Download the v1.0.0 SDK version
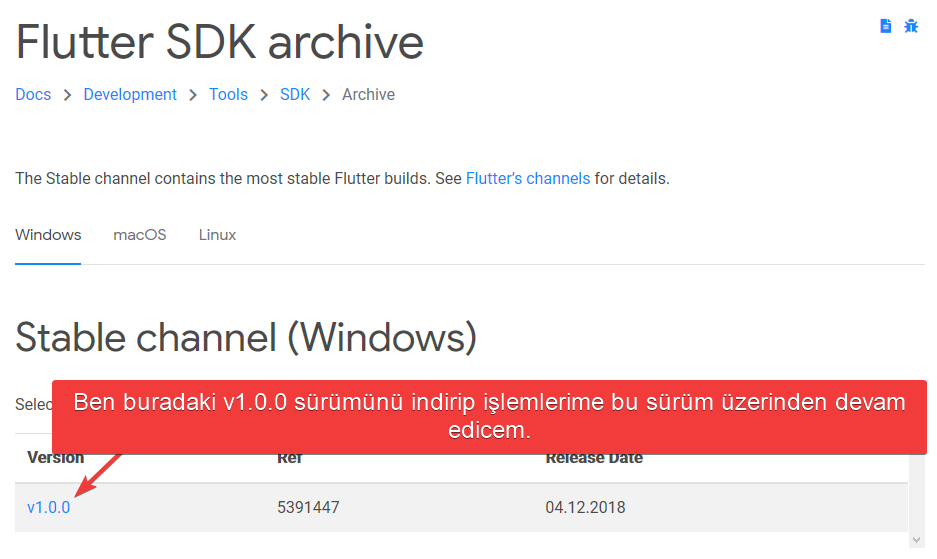 [x=48, y=507]
